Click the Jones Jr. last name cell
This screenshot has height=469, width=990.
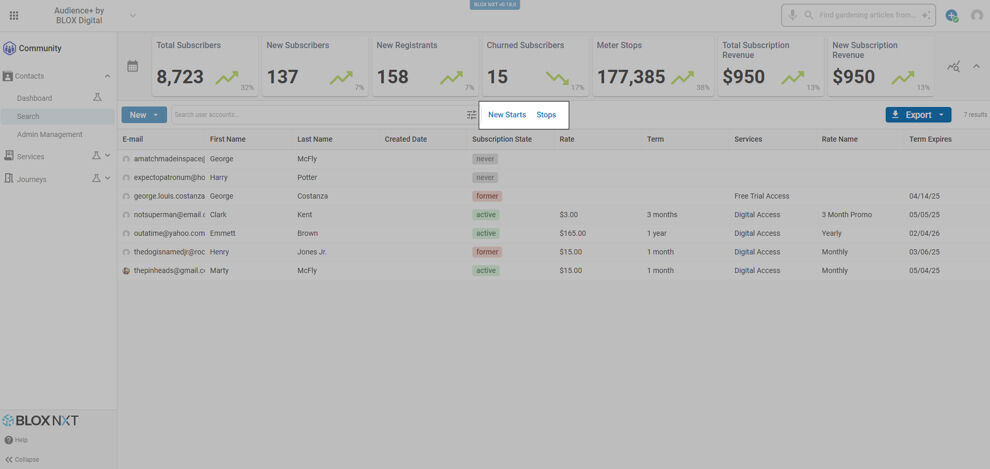(314, 252)
